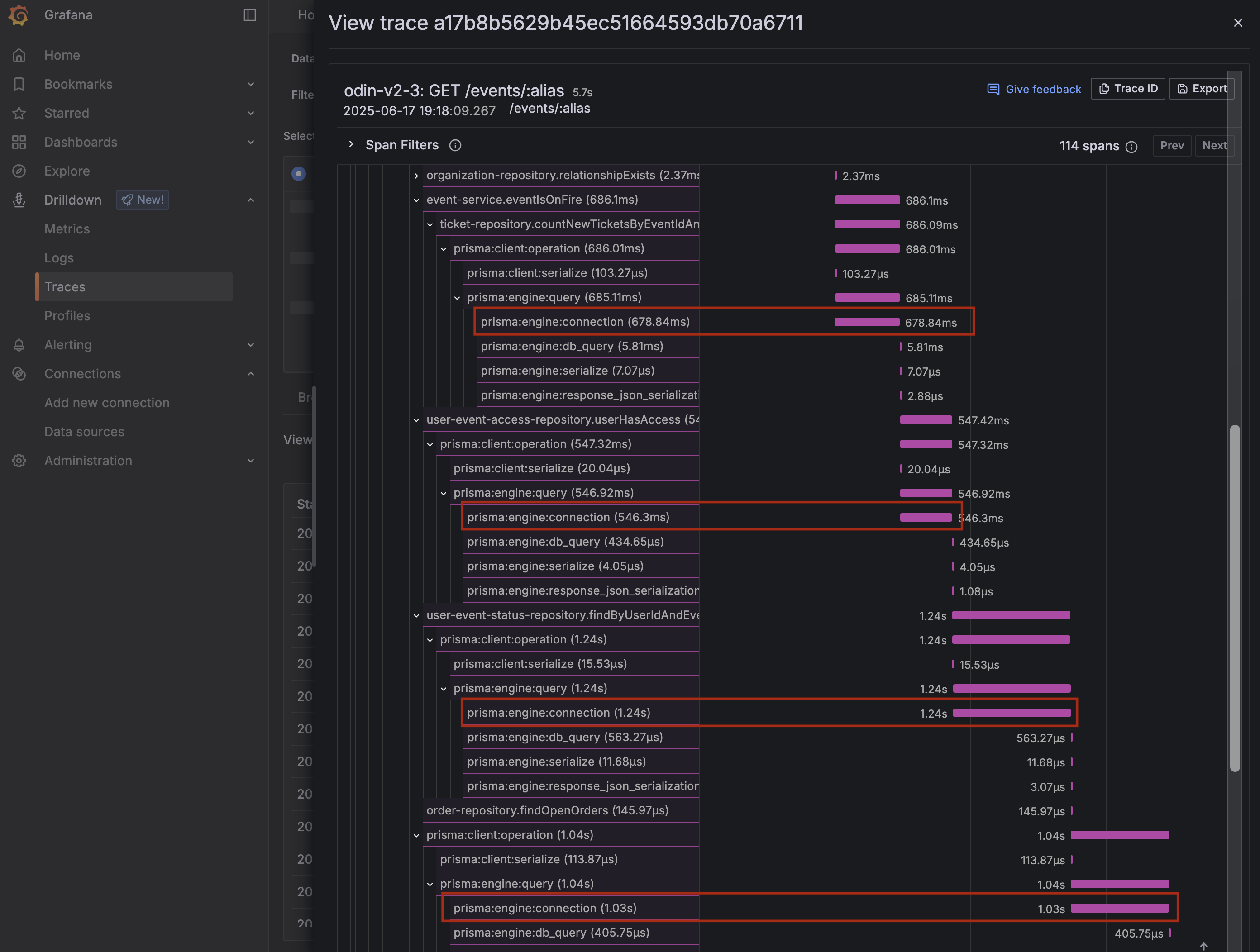Click the trace view vertical scrollbar
The width and height of the screenshot is (1260, 952).
[x=1234, y=598]
